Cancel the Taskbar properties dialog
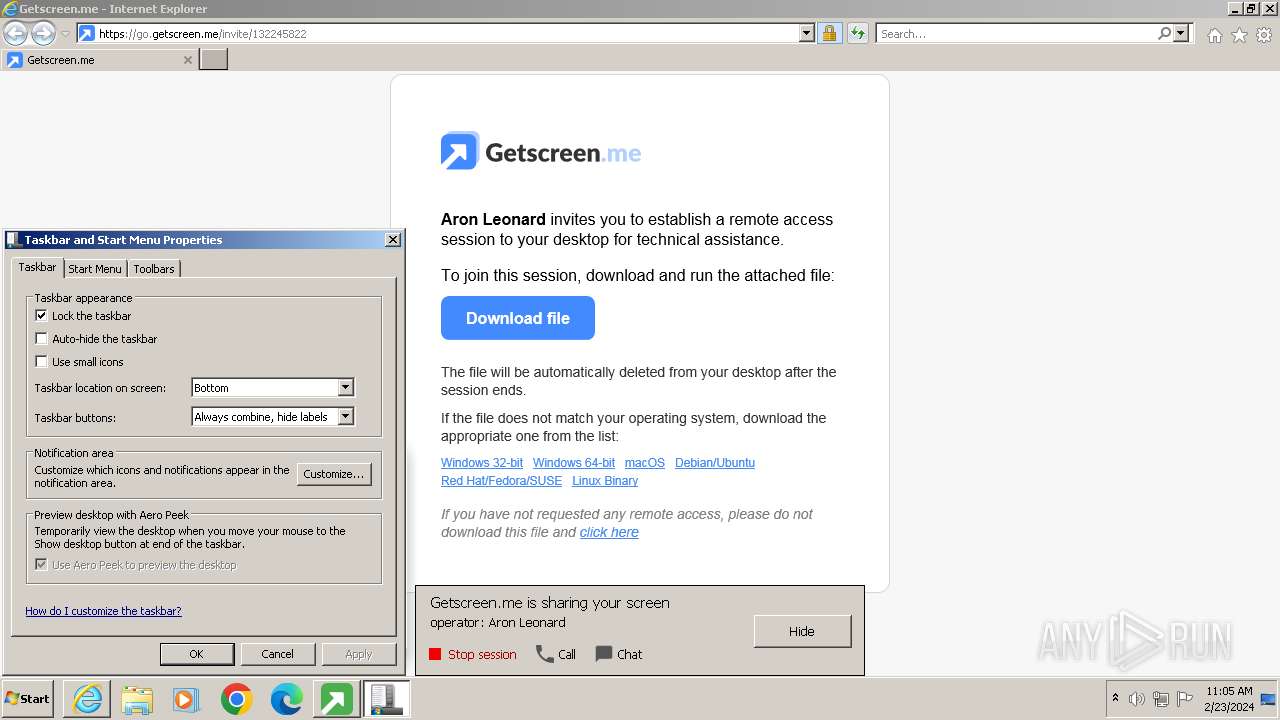The image size is (1280, 720). [277, 654]
